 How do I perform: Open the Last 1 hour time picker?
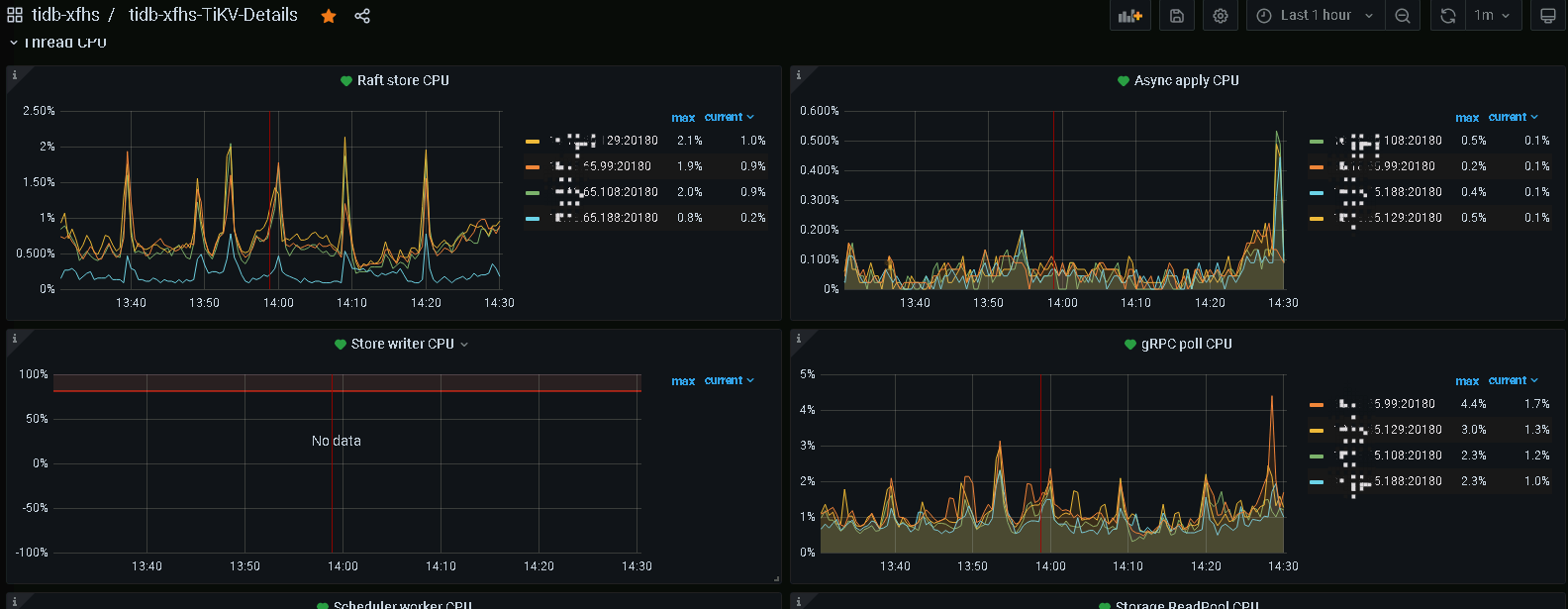coord(1316,16)
